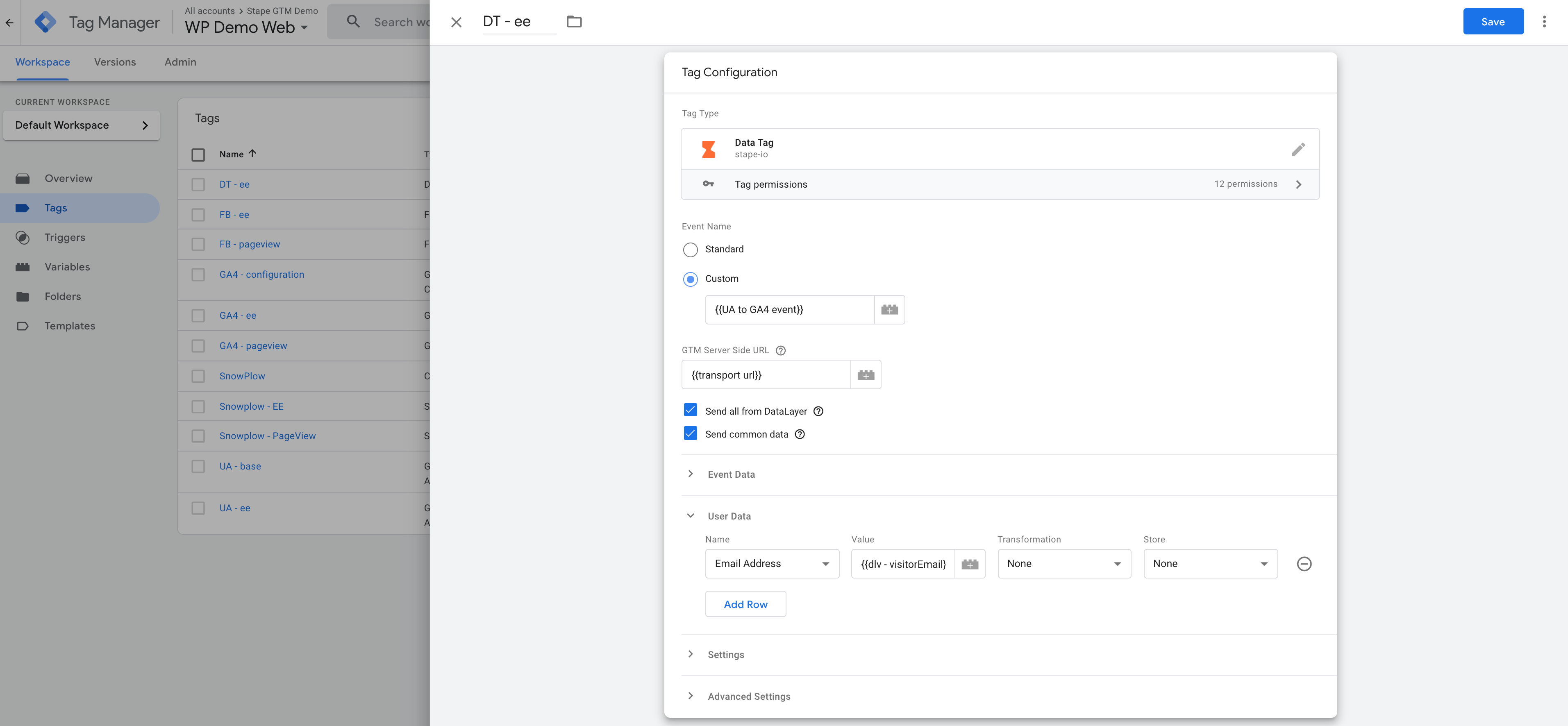Click the back arrow in Tag Manager header
The image size is (1568, 726).
9,23
